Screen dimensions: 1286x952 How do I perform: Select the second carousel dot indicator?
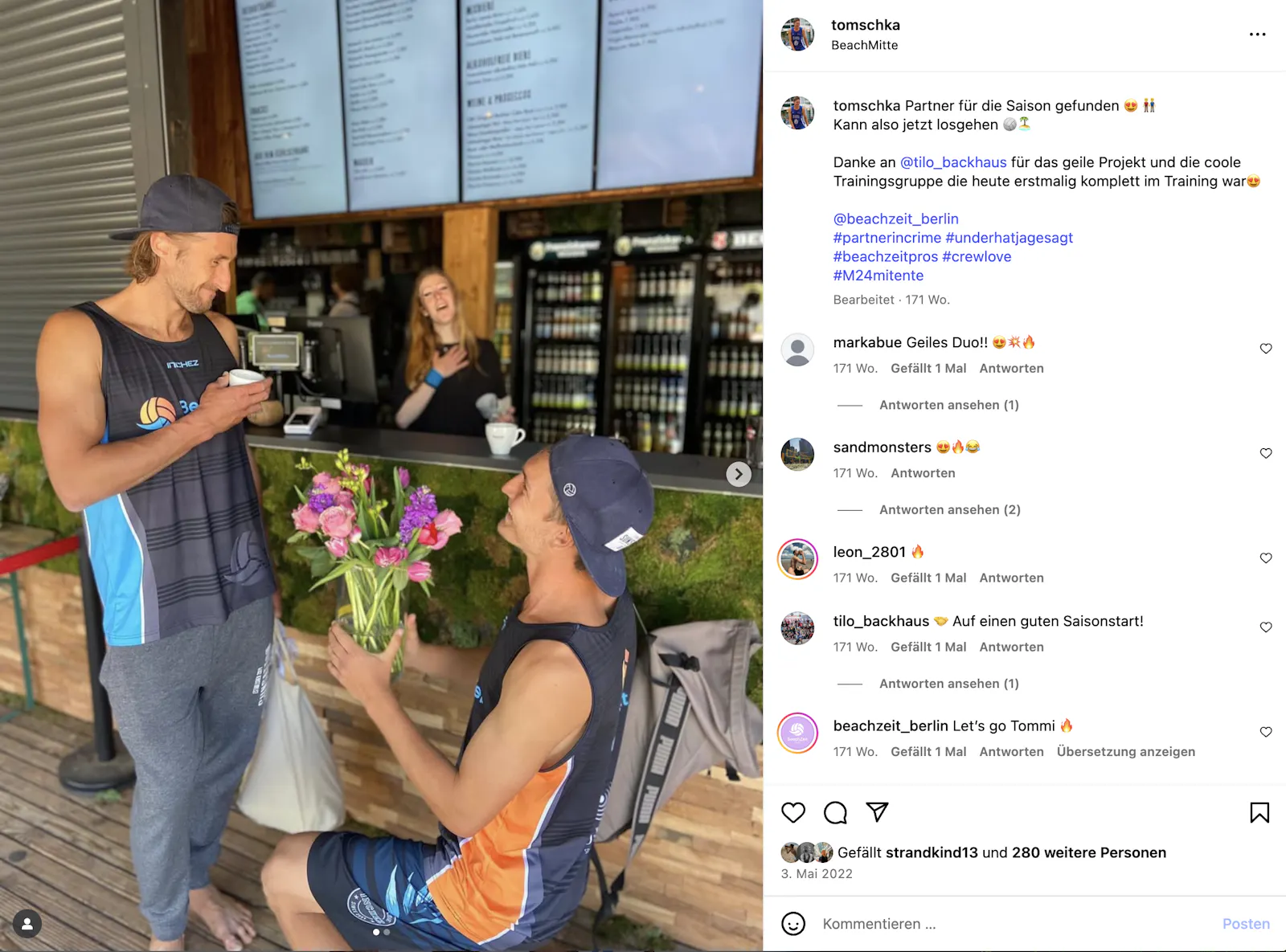coord(387,933)
